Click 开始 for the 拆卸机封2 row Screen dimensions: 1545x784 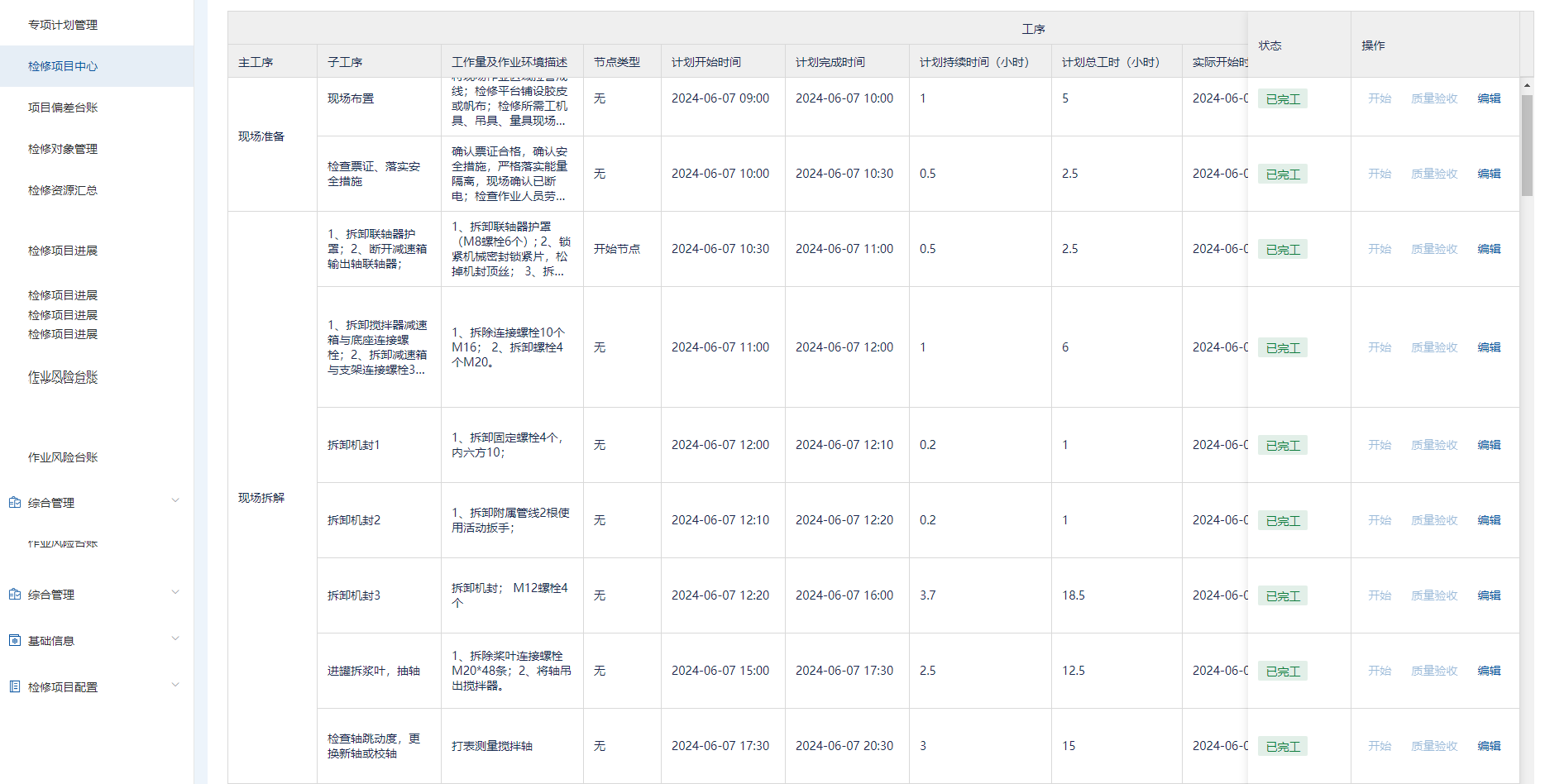click(x=1379, y=520)
